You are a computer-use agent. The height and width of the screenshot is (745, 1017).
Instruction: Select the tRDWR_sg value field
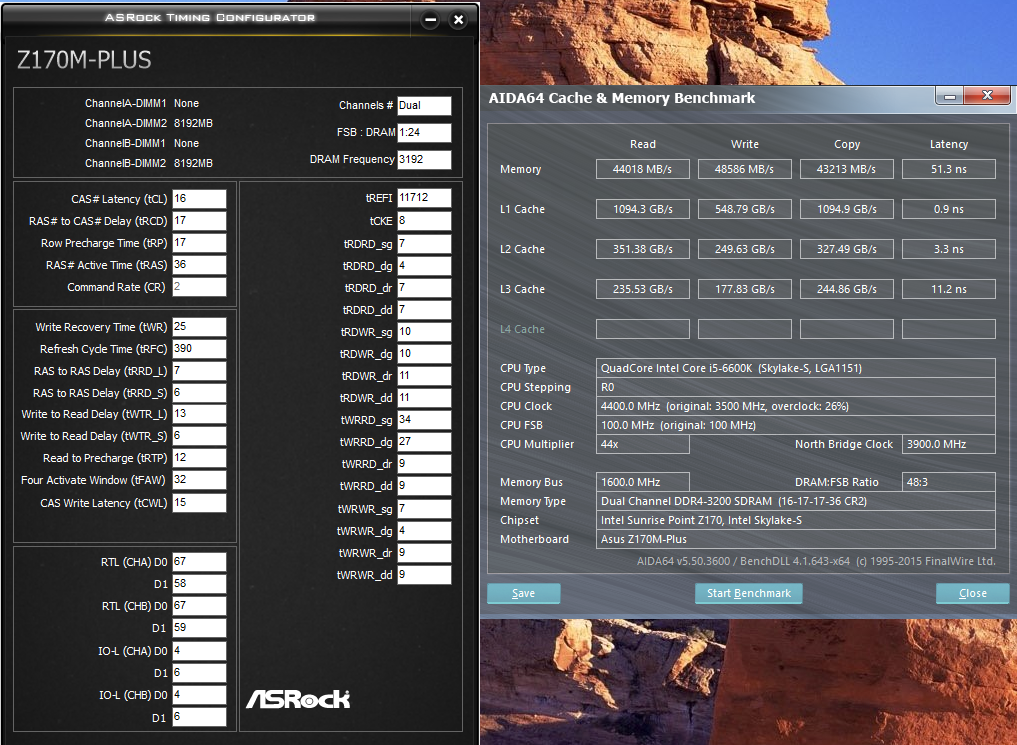[424, 332]
